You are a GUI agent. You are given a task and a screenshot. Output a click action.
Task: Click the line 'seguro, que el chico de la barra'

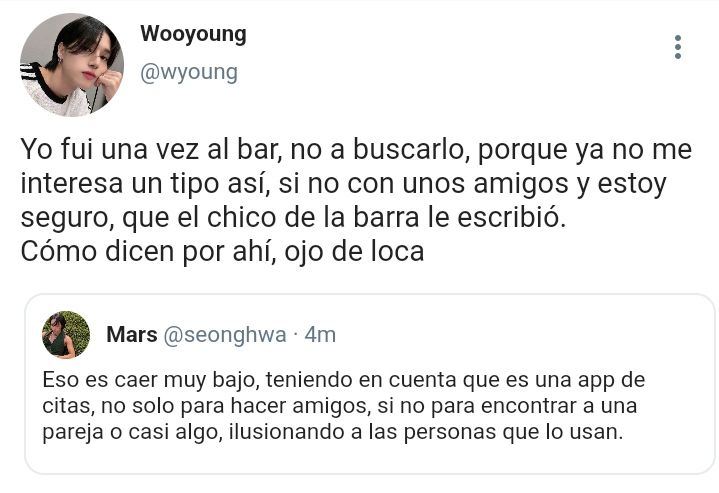click(293, 218)
